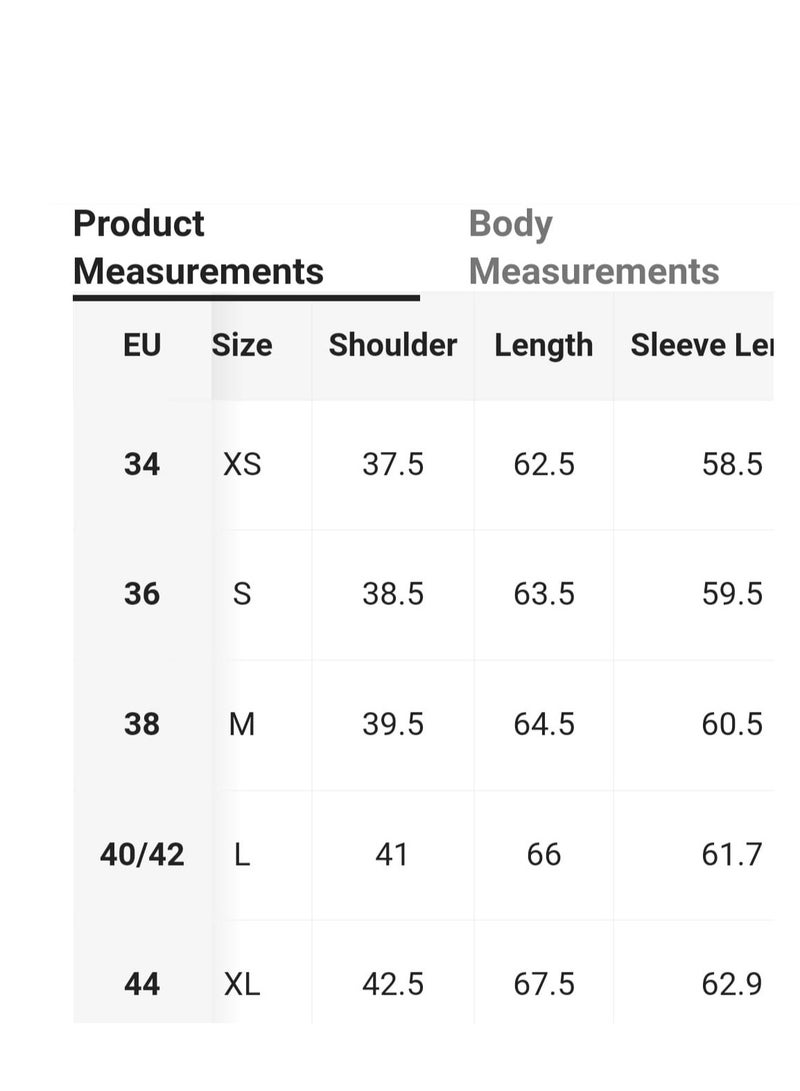Click the L size cell
This screenshot has height=1091, width=800.
click(x=242, y=854)
